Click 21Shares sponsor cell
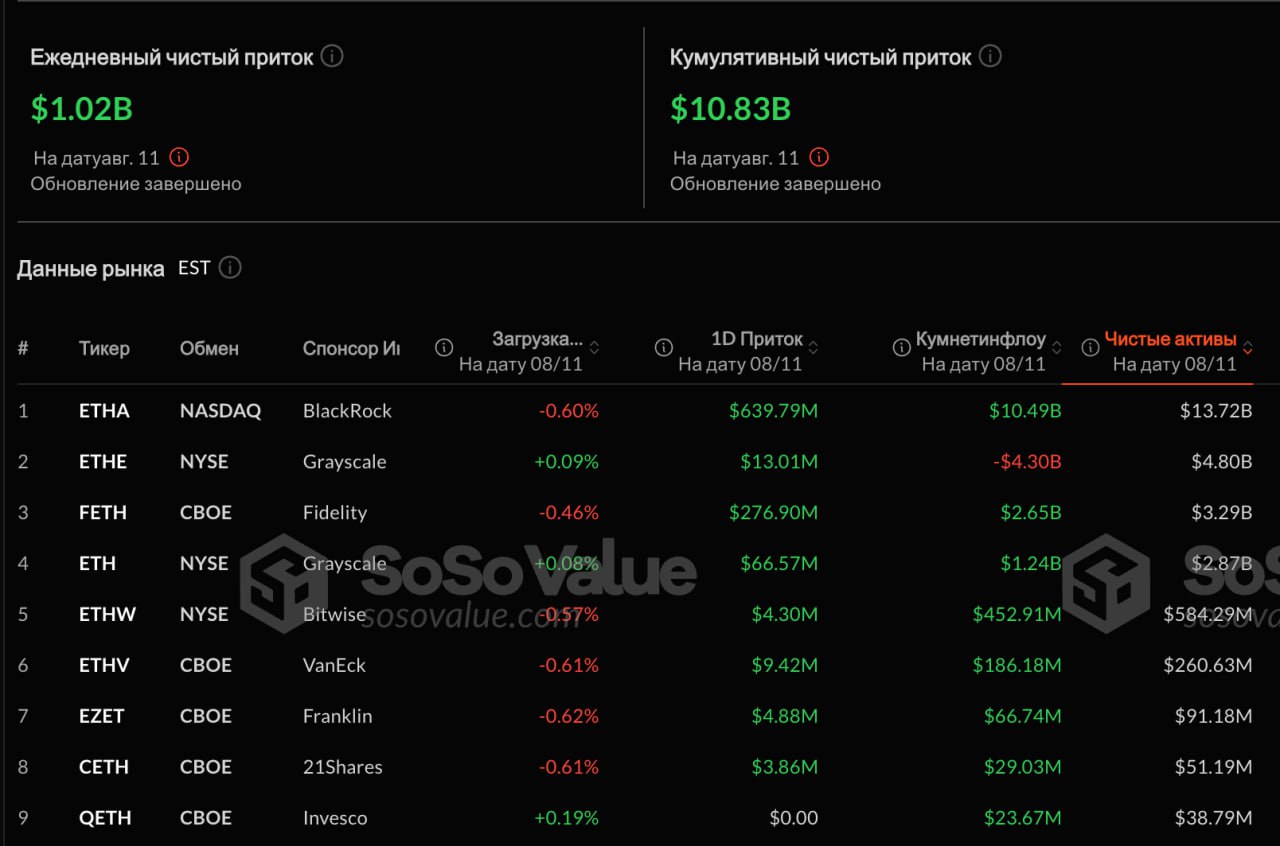This screenshot has width=1280, height=846. [343, 767]
